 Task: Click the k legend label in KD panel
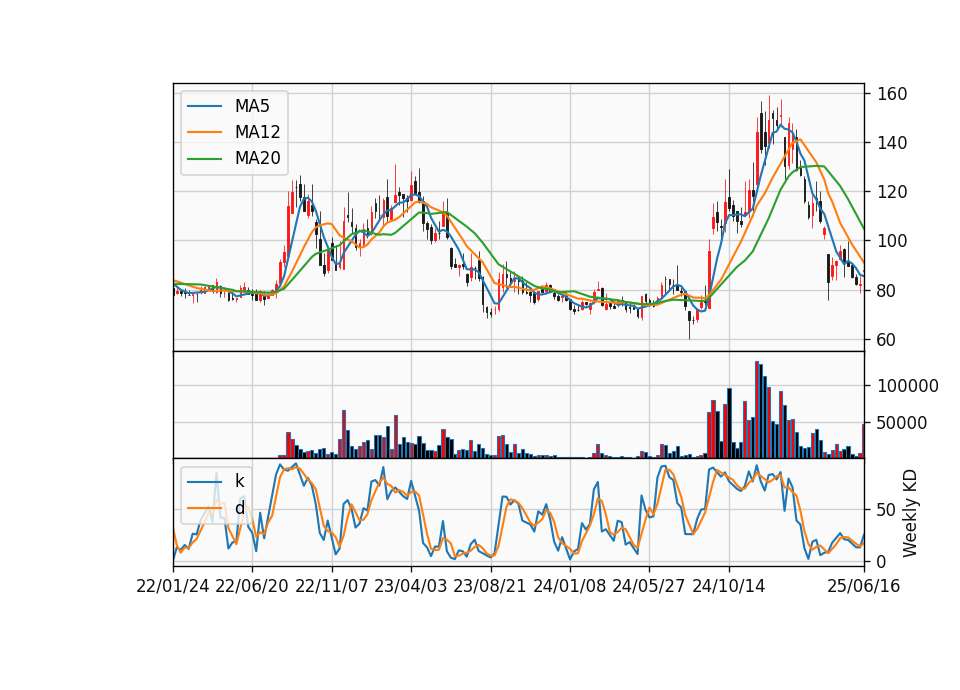(239, 482)
